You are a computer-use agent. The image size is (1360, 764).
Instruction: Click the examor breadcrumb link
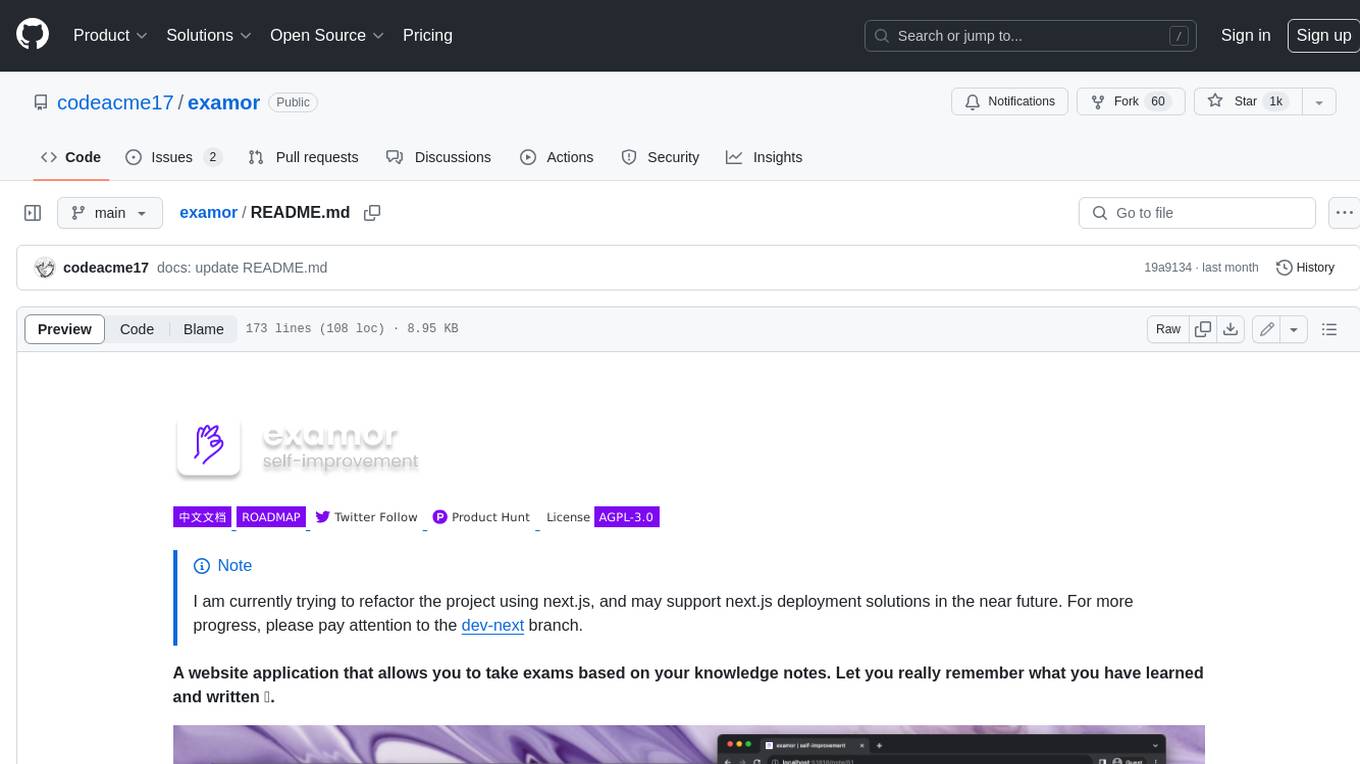click(x=208, y=213)
